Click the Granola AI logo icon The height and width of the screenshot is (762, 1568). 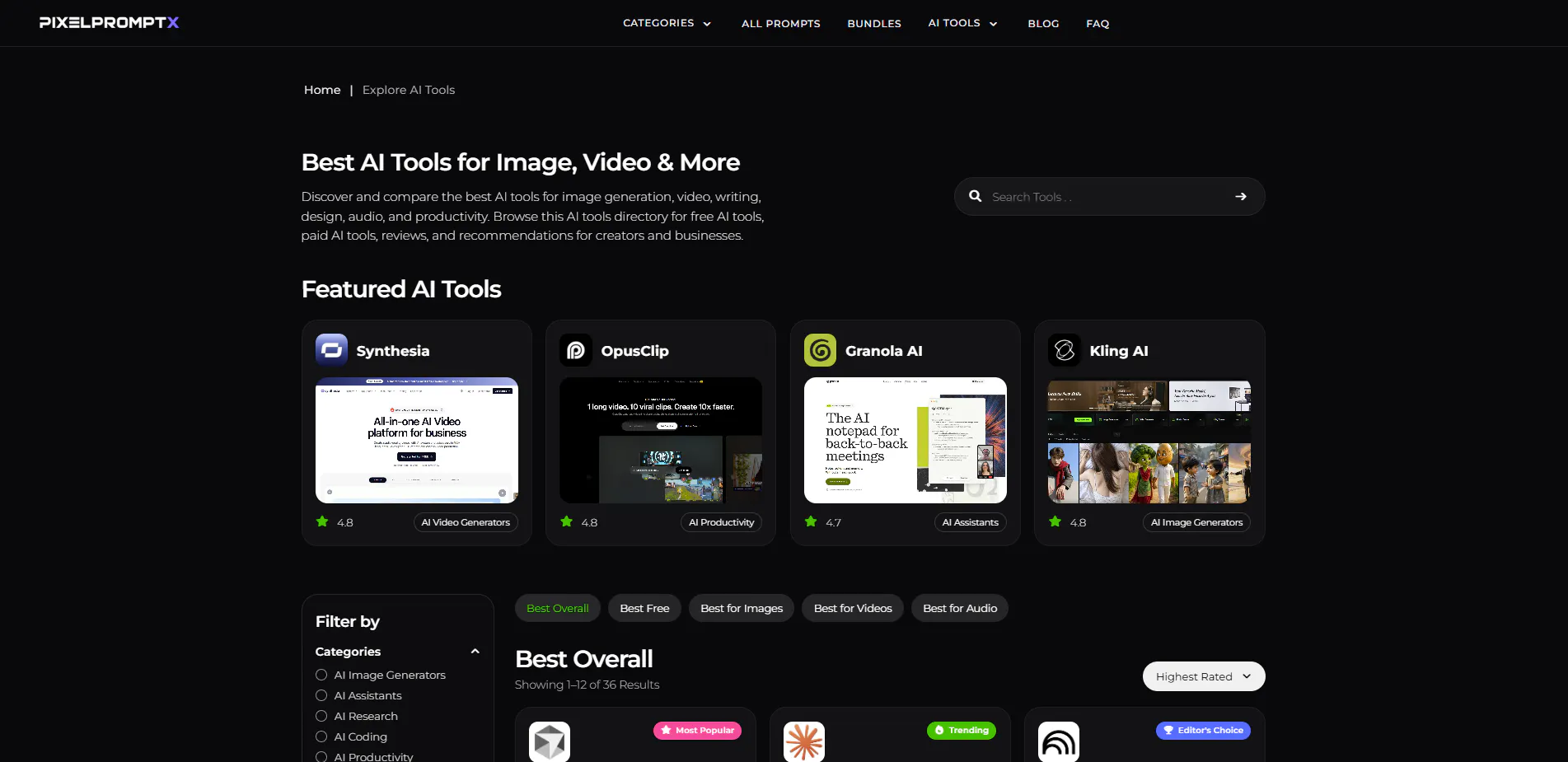pyautogui.click(x=820, y=350)
